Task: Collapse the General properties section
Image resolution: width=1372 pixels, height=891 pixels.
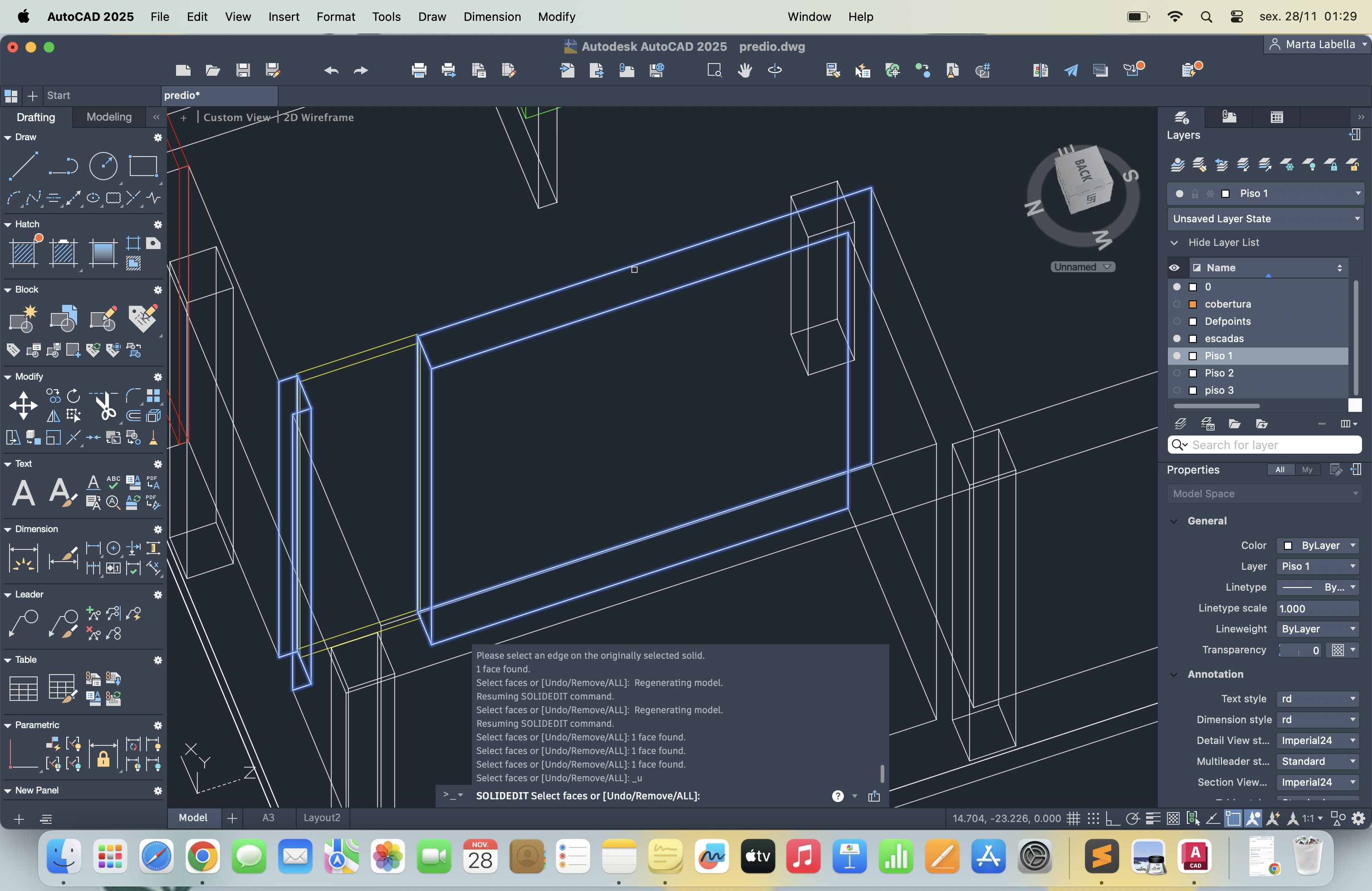Action: tap(1174, 521)
